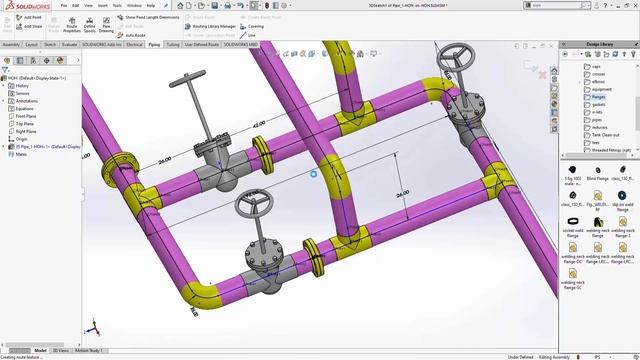The height and width of the screenshot is (360, 640).
Task: Expand the Annotations tree item
Action: [4, 101]
